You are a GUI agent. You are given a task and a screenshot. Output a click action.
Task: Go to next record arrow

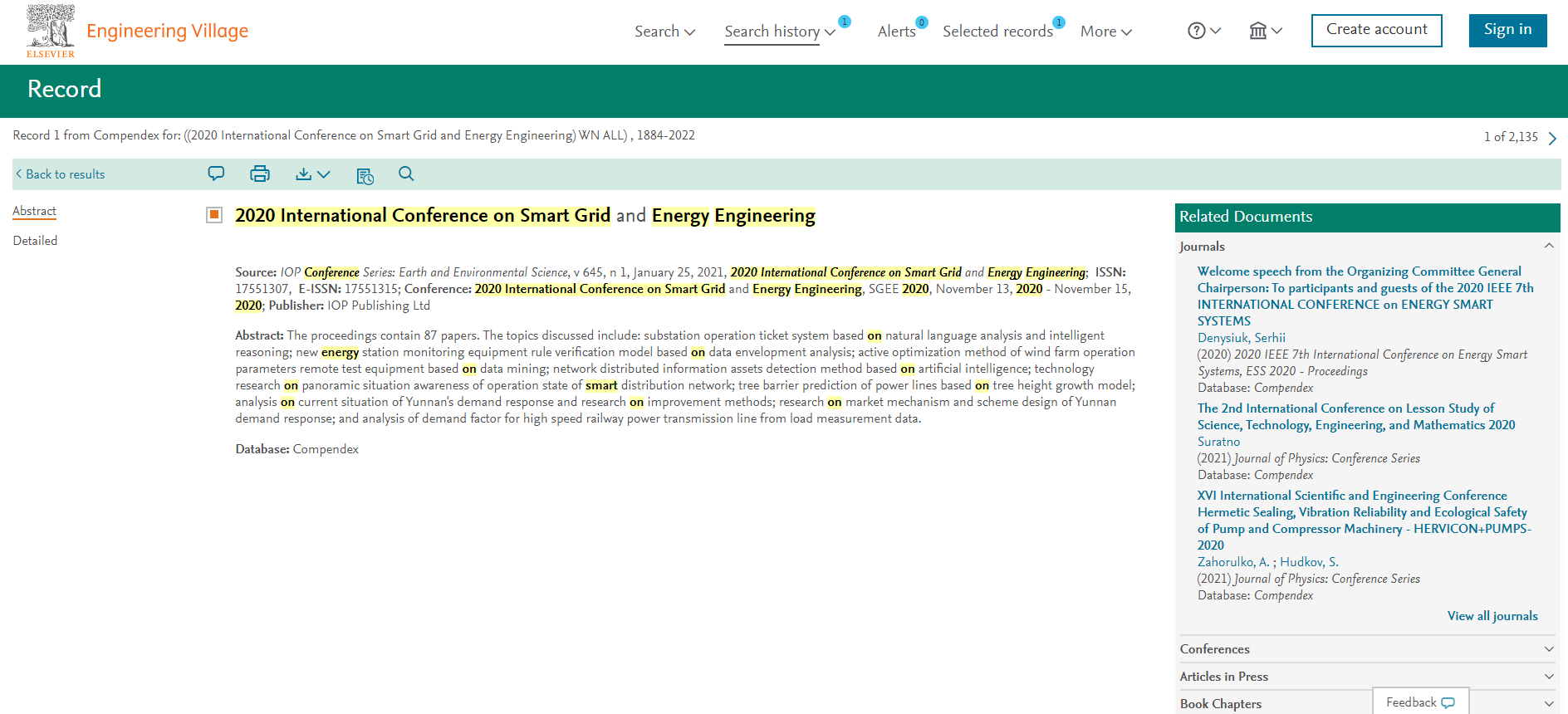1552,138
